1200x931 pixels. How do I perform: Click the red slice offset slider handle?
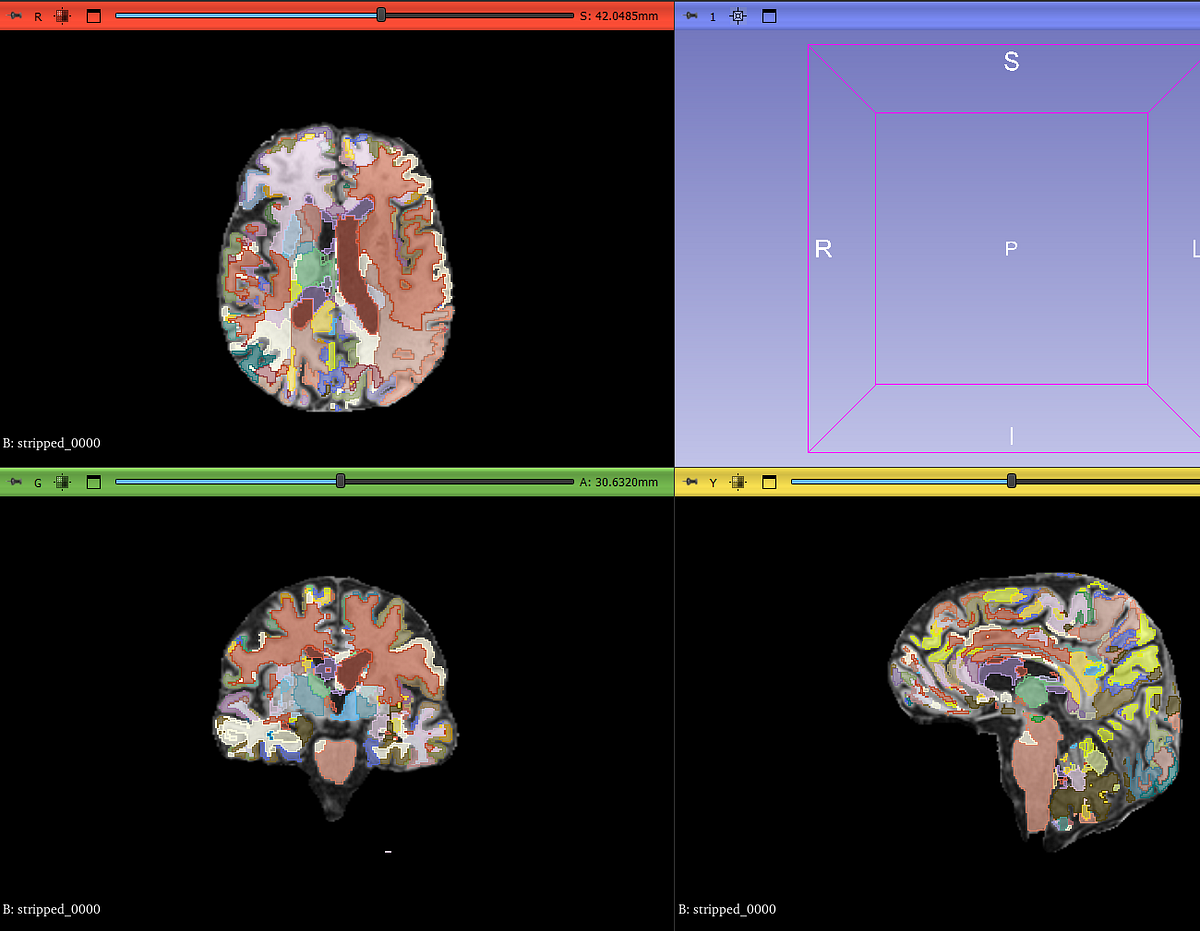tap(380, 15)
